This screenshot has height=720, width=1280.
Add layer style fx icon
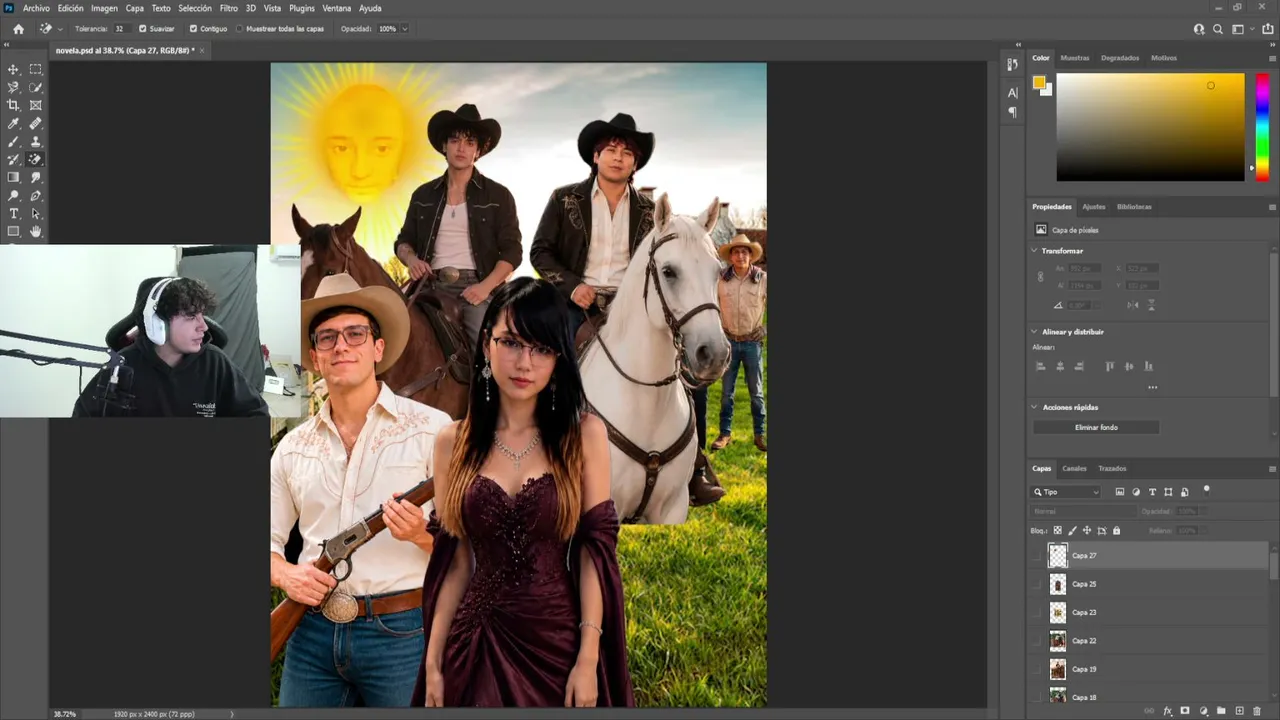(x=1167, y=711)
